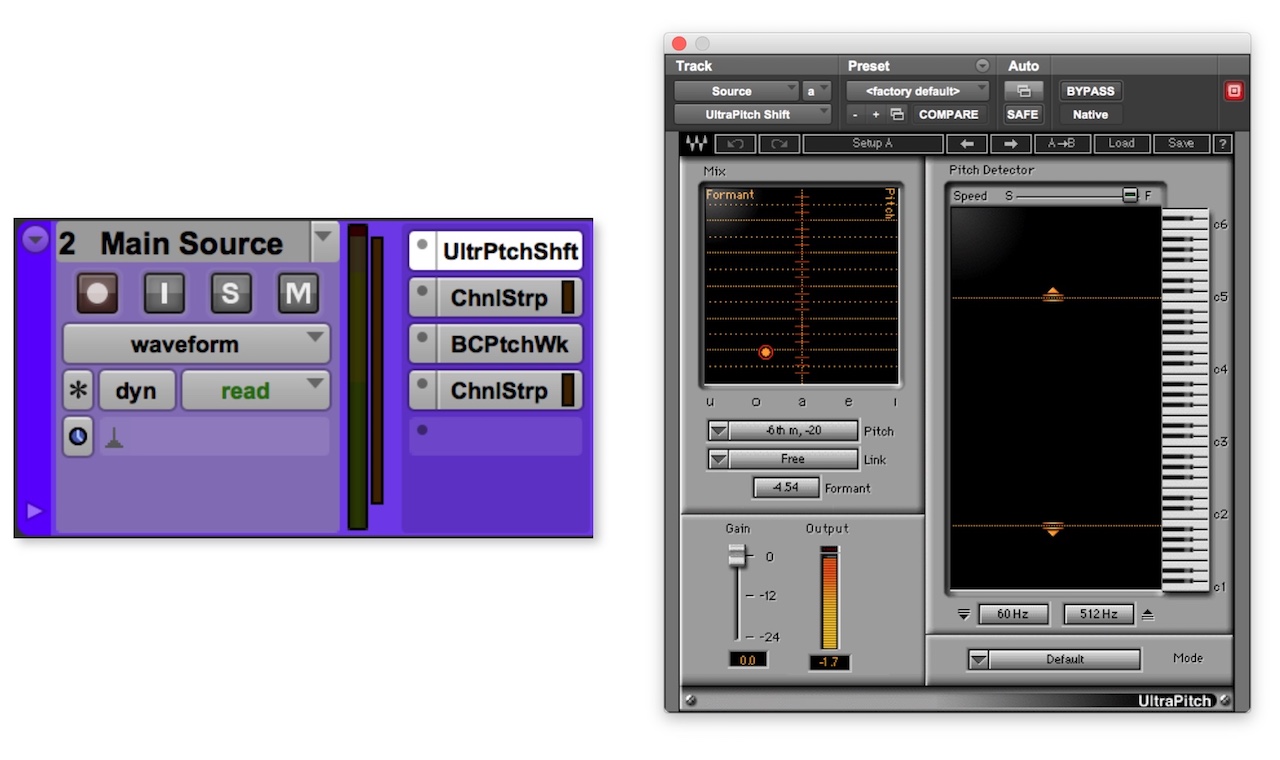The width and height of the screenshot is (1280, 760).
Task: Click the low frequency down-arrow icon
Action: point(963,615)
